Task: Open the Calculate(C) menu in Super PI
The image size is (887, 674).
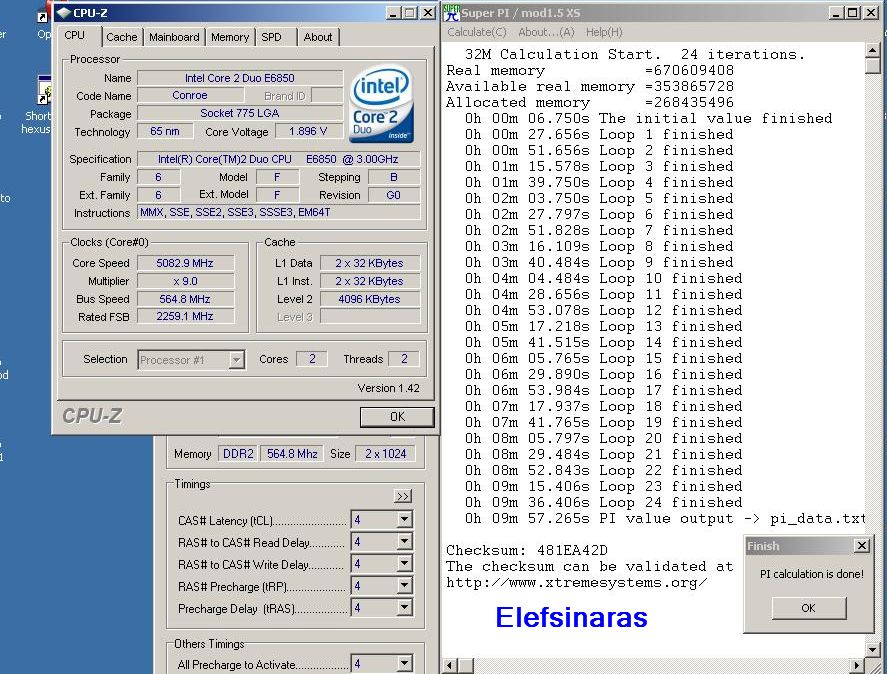Action: 476,32
